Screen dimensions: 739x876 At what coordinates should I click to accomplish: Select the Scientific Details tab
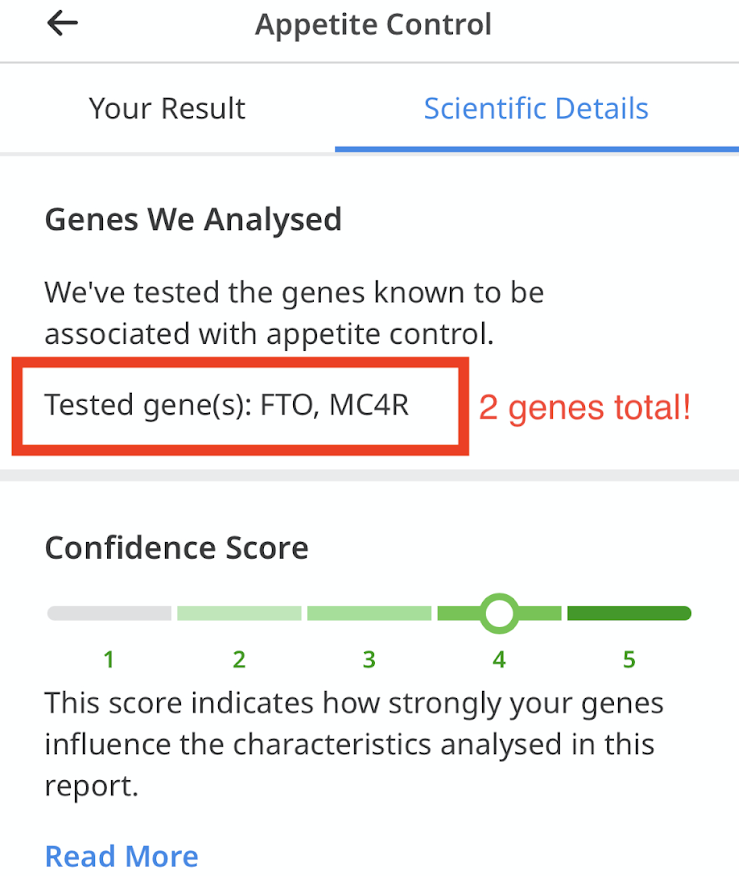click(x=536, y=108)
